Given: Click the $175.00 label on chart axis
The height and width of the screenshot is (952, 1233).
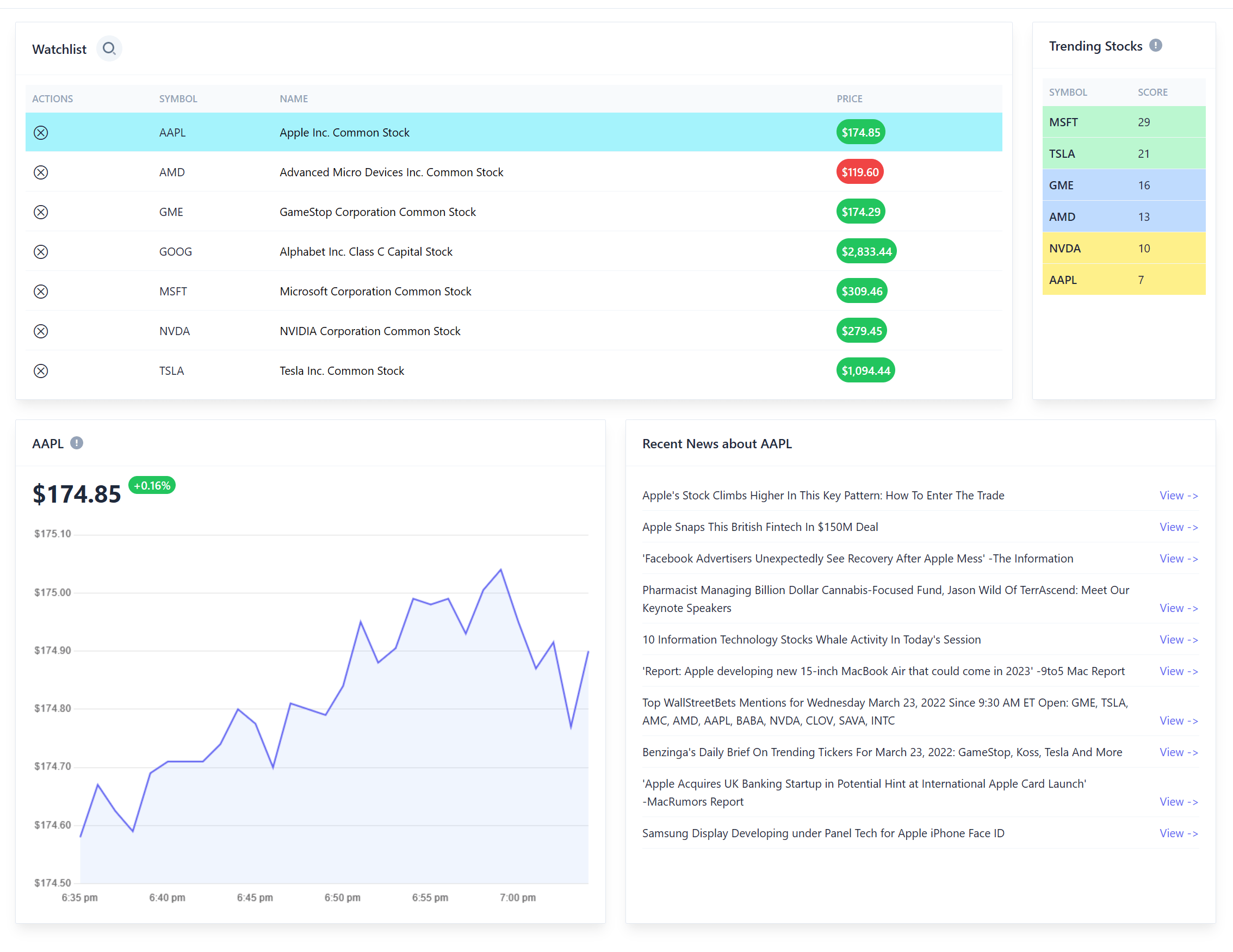Looking at the screenshot, I should tap(53, 592).
